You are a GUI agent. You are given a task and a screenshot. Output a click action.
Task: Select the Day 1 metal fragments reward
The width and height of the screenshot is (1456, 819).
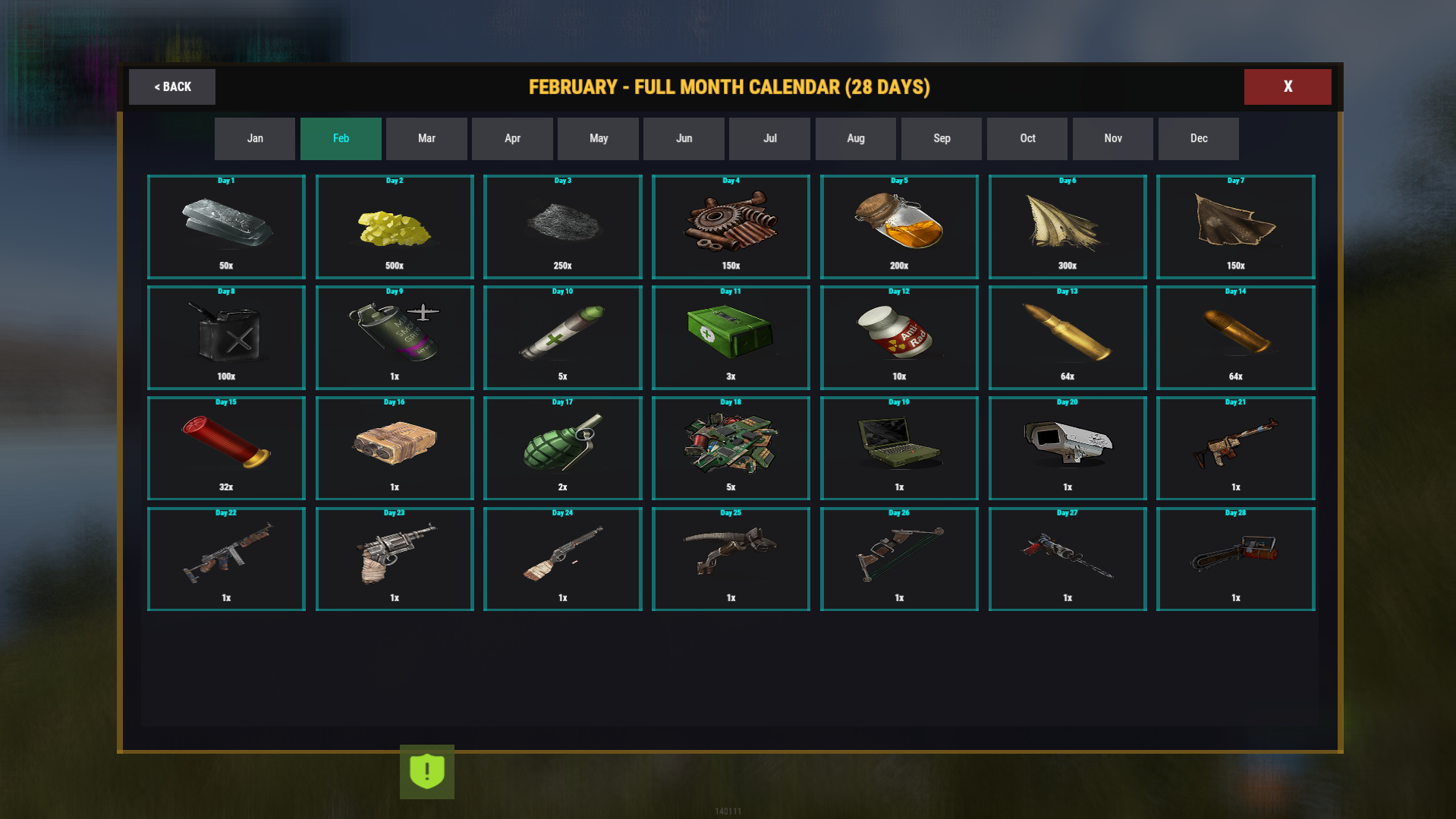226,227
